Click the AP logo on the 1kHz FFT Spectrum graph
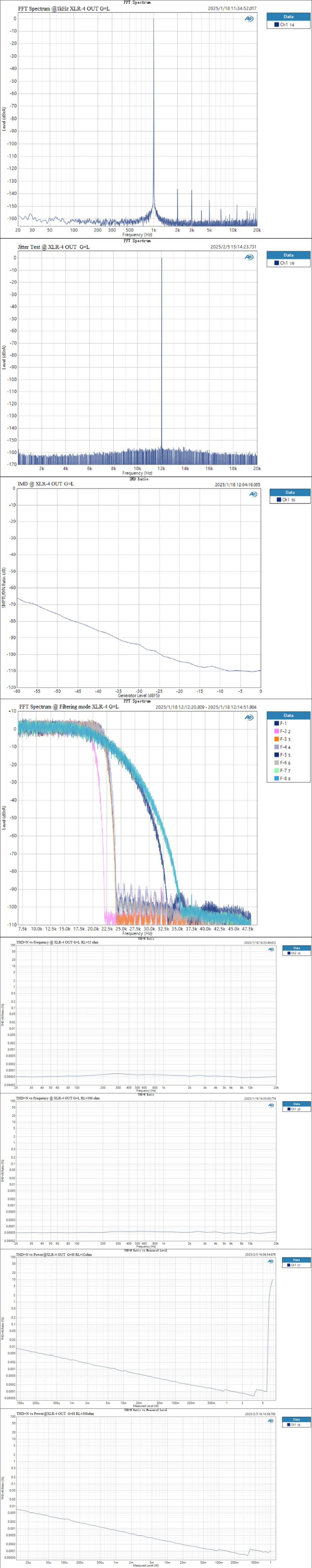312x1568 pixels. click(249, 19)
